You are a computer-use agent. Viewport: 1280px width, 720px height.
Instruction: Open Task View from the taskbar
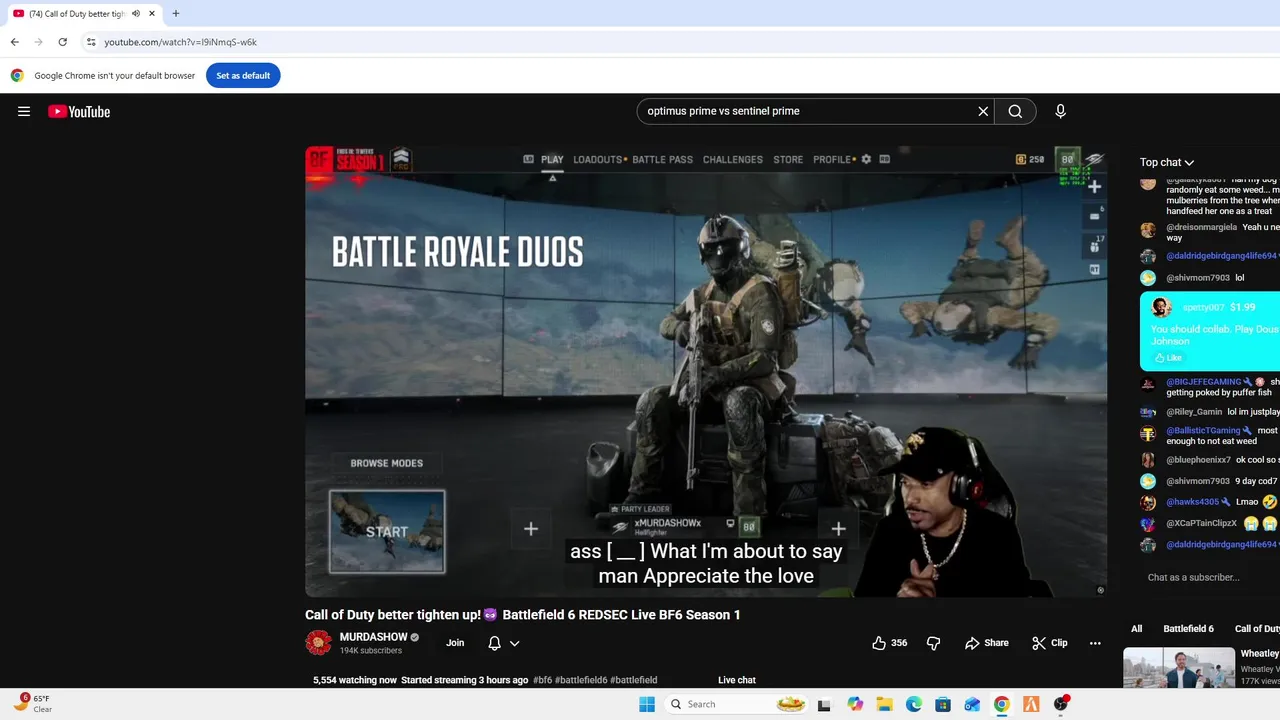824,704
